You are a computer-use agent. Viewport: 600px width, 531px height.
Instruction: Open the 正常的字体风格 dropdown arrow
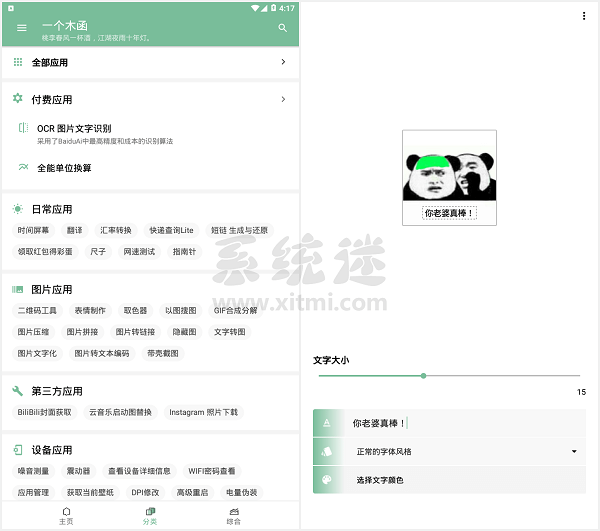click(x=574, y=451)
